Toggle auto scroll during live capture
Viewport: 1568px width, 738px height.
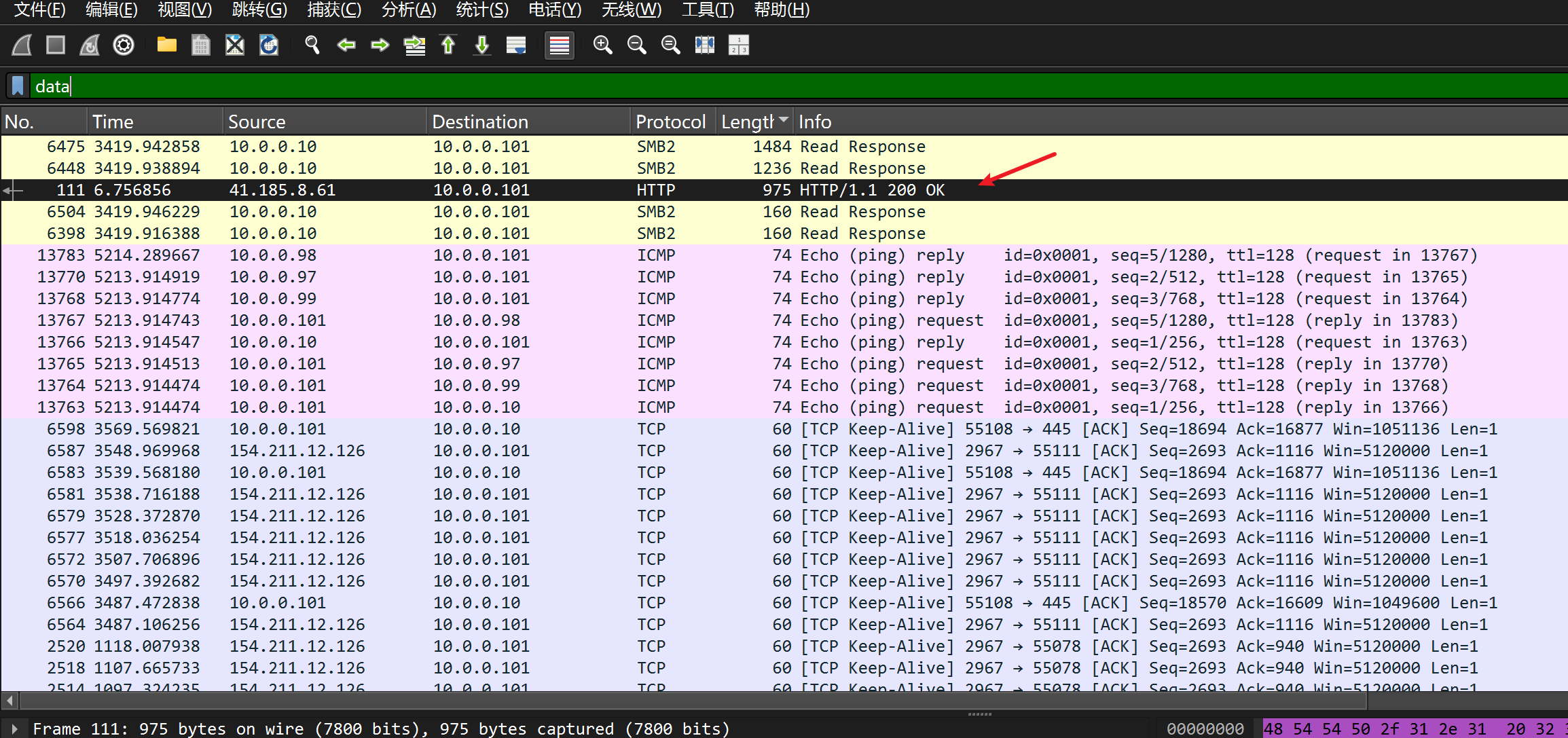[516, 45]
